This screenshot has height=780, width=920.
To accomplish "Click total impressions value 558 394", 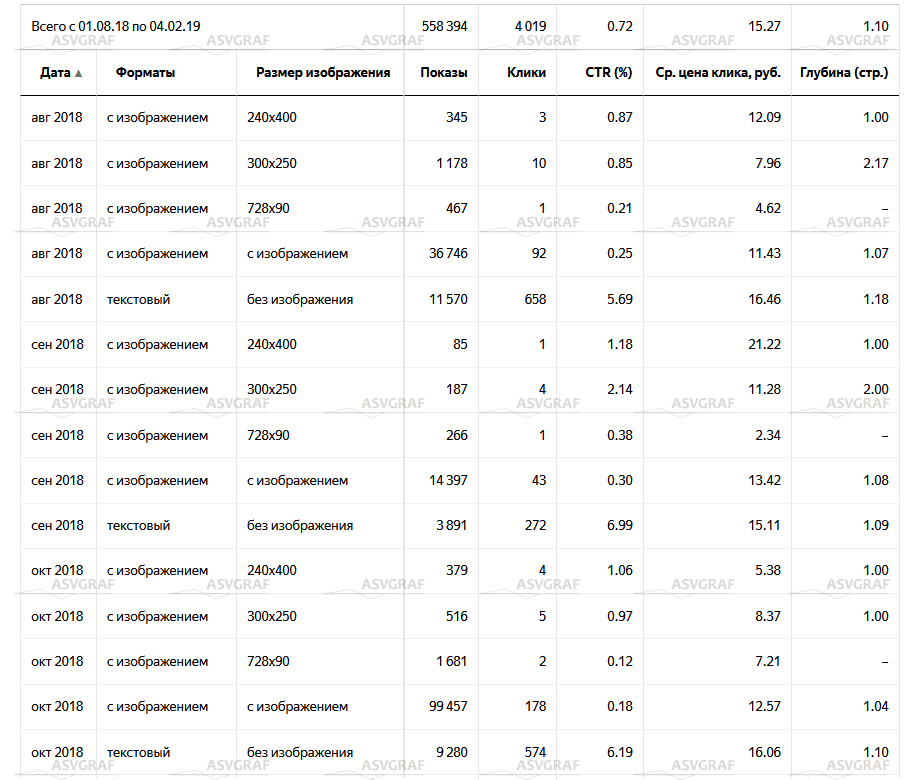I will (x=444, y=26).
